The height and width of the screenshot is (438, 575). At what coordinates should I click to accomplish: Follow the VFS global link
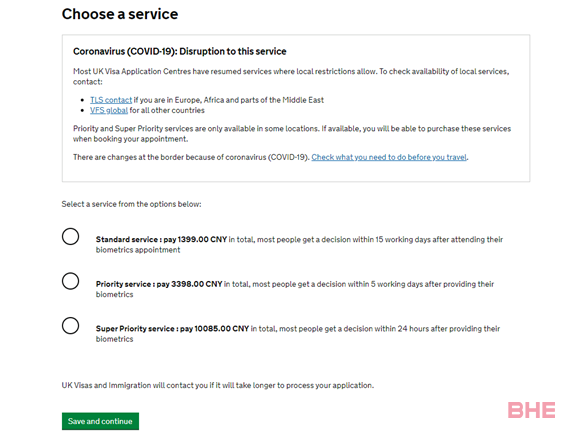click(109, 110)
